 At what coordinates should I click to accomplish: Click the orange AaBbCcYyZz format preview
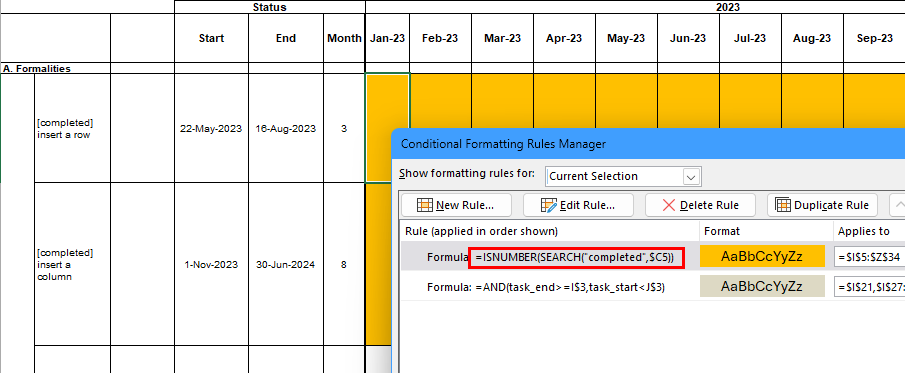761,257
